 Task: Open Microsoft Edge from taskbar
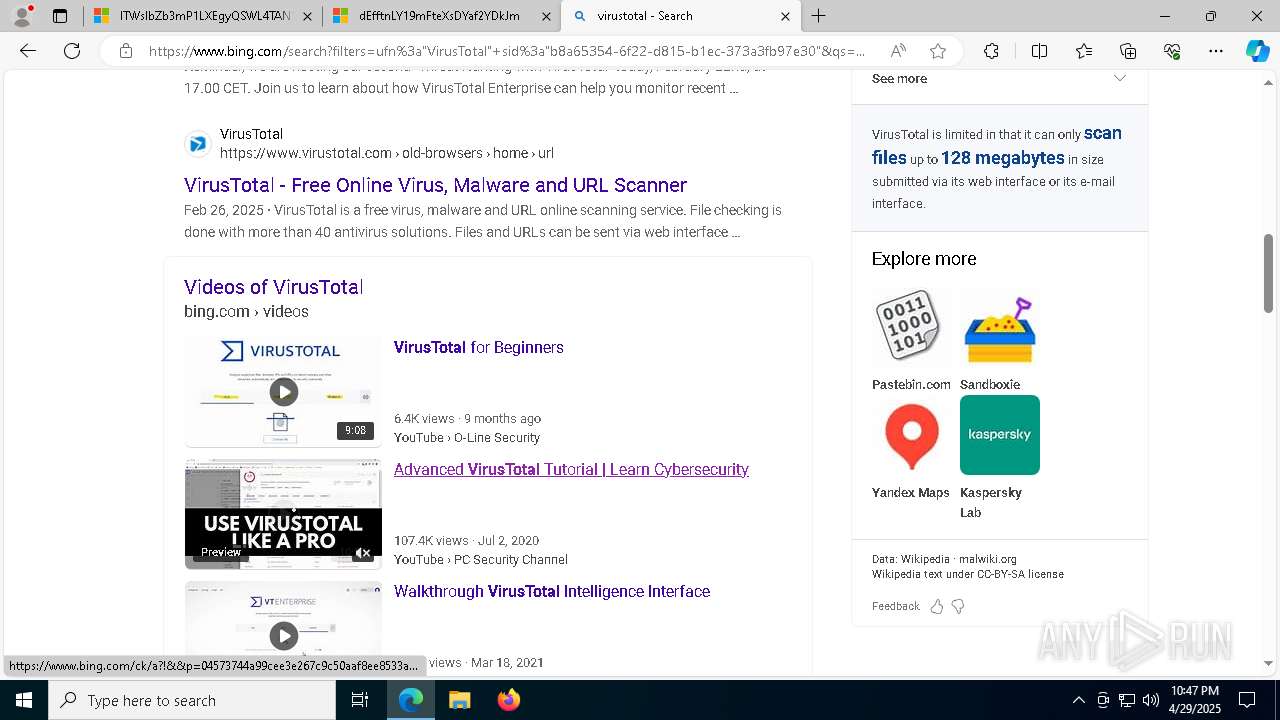[x=411, y=700]
